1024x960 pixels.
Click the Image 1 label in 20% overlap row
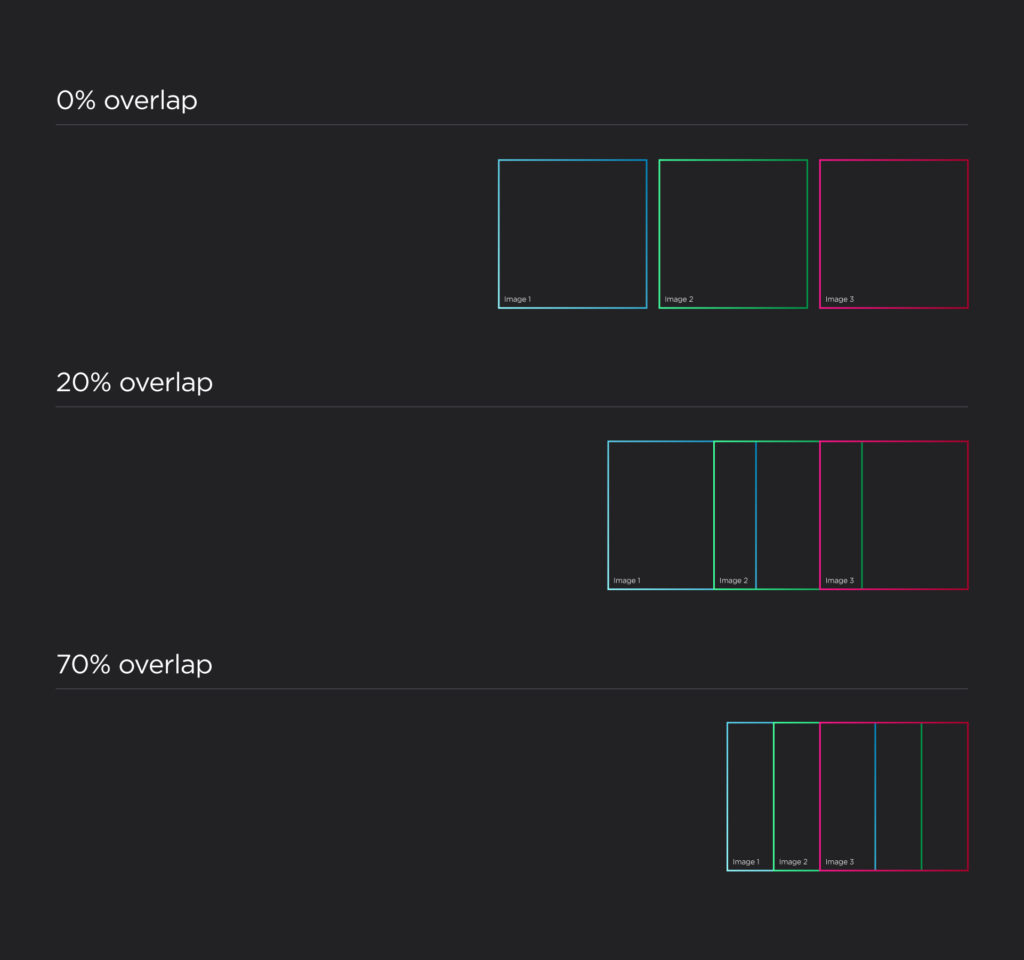626,581
